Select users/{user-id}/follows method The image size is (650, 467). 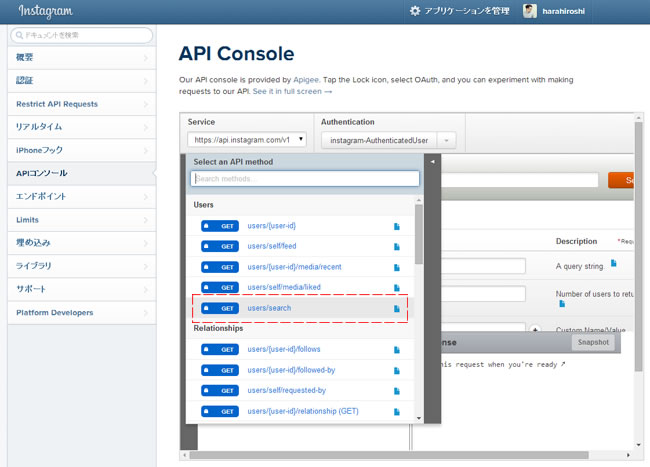tap(284, 349)
